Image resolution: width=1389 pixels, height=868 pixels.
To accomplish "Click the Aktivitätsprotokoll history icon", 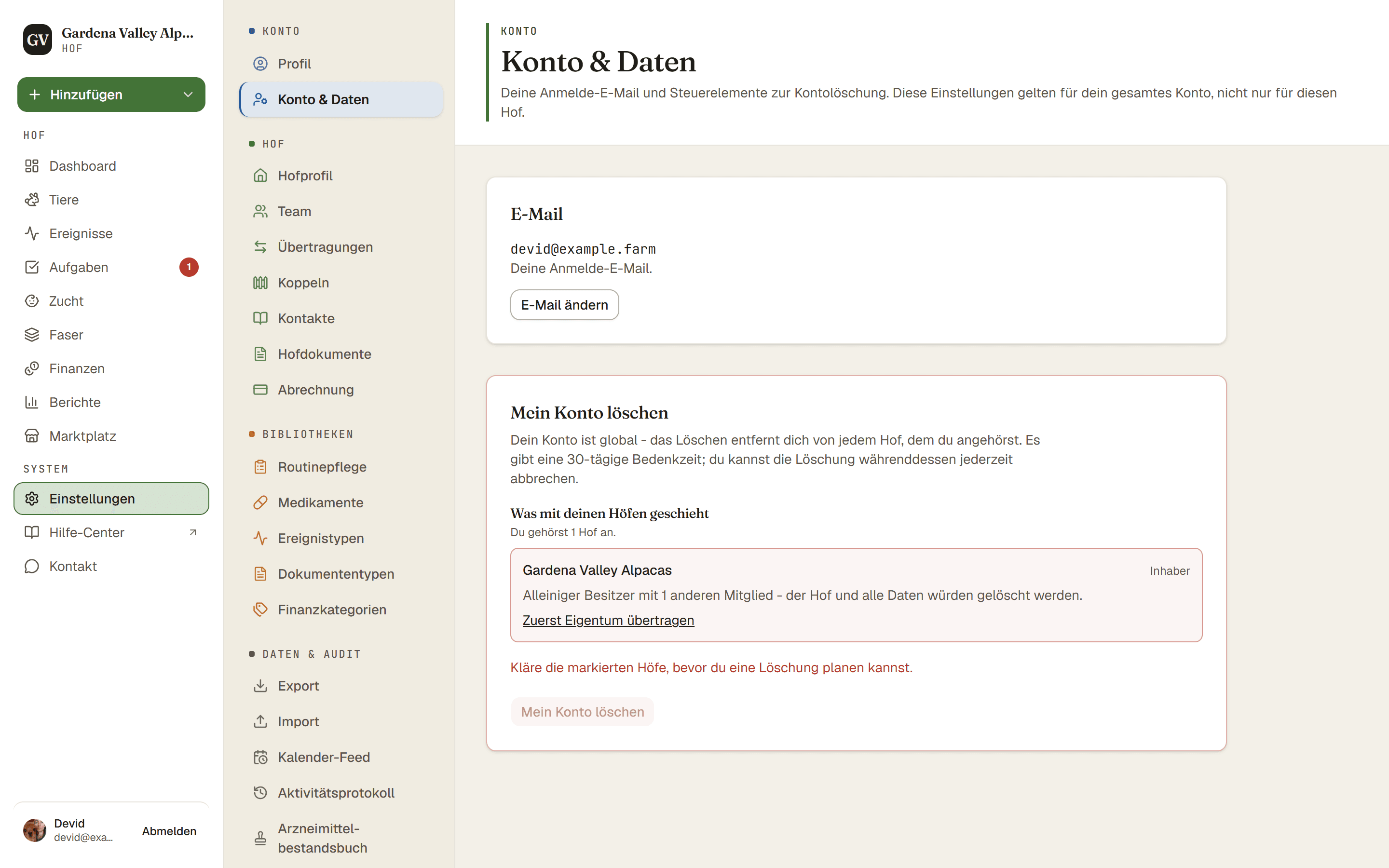I will coord(260,793).
